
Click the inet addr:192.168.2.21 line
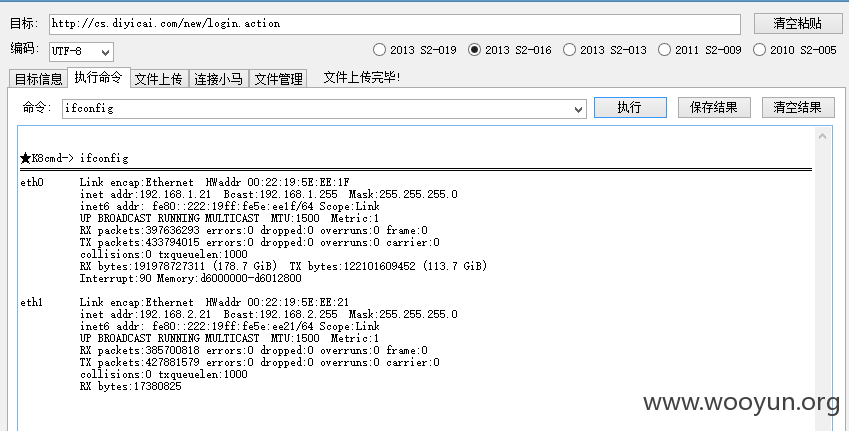coord(269,315)
